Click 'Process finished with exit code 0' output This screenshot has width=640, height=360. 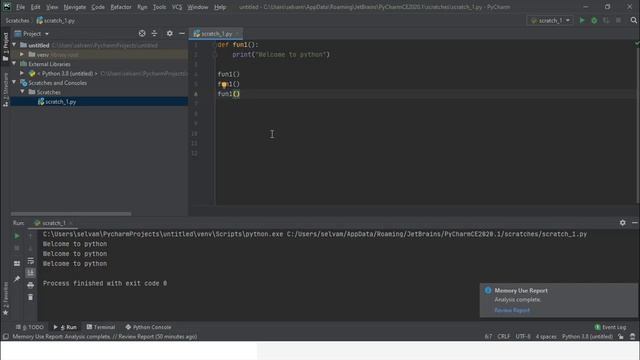click(105, 283)
